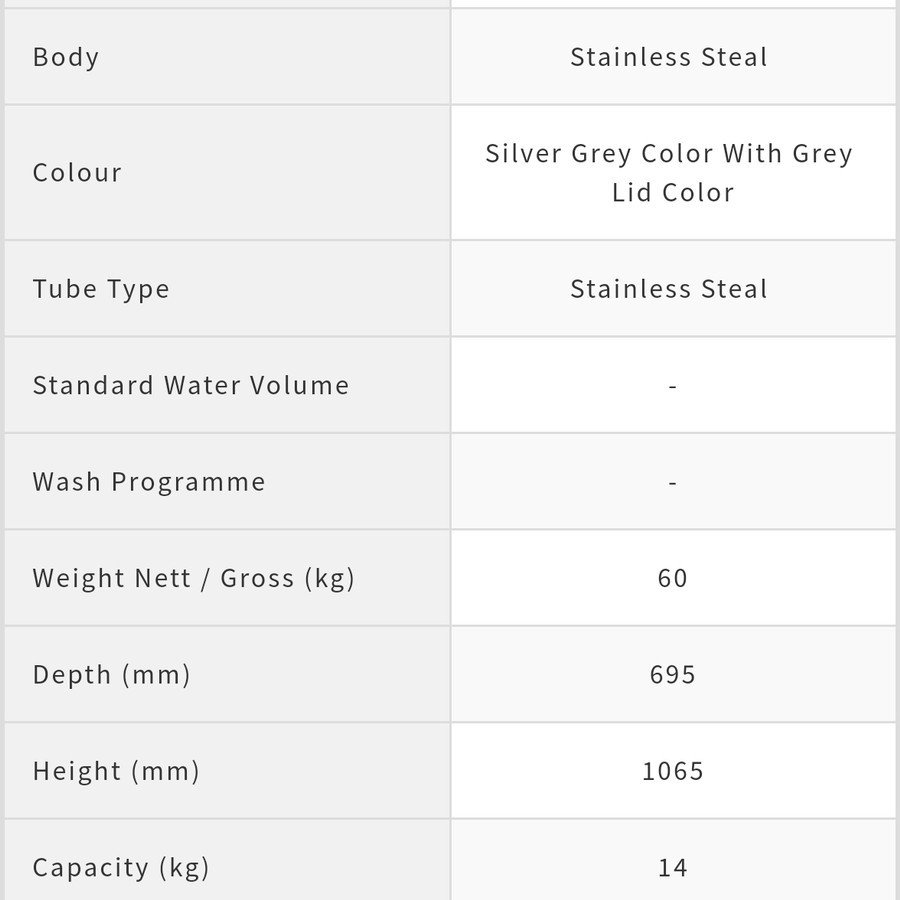Click the Standard Water Volume label
Image resolution: width=900 pixels, height=900 pixels.
click(x=191, y=385)
